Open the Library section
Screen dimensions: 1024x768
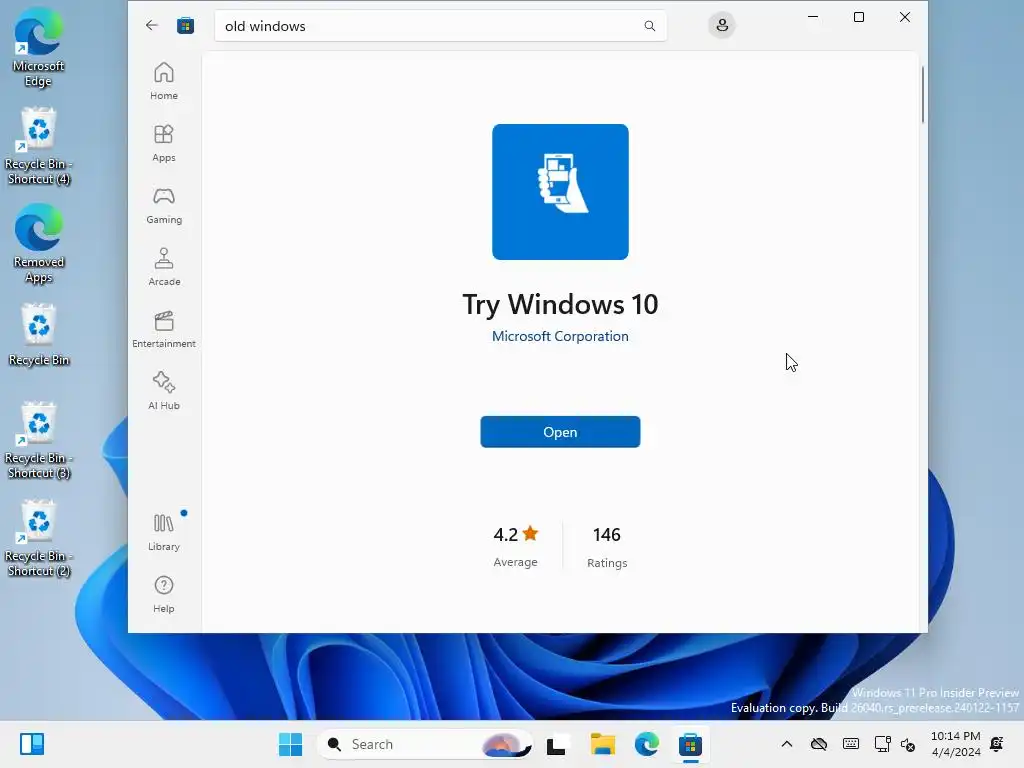(164, 532)
